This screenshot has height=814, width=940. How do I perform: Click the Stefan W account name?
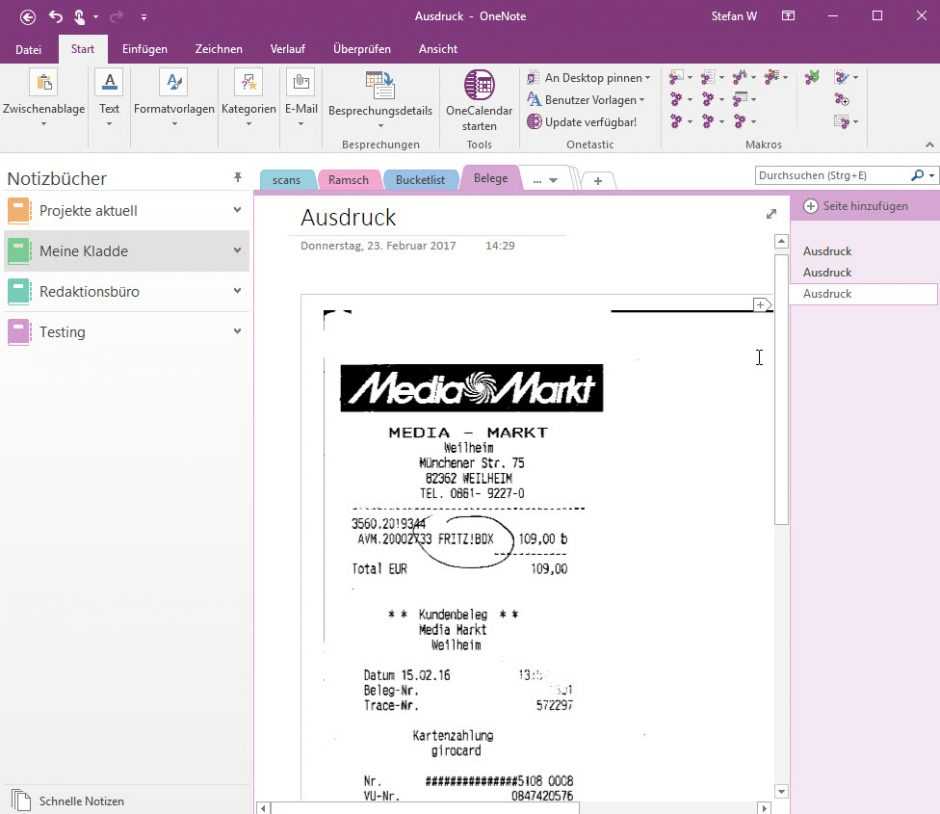734,16
